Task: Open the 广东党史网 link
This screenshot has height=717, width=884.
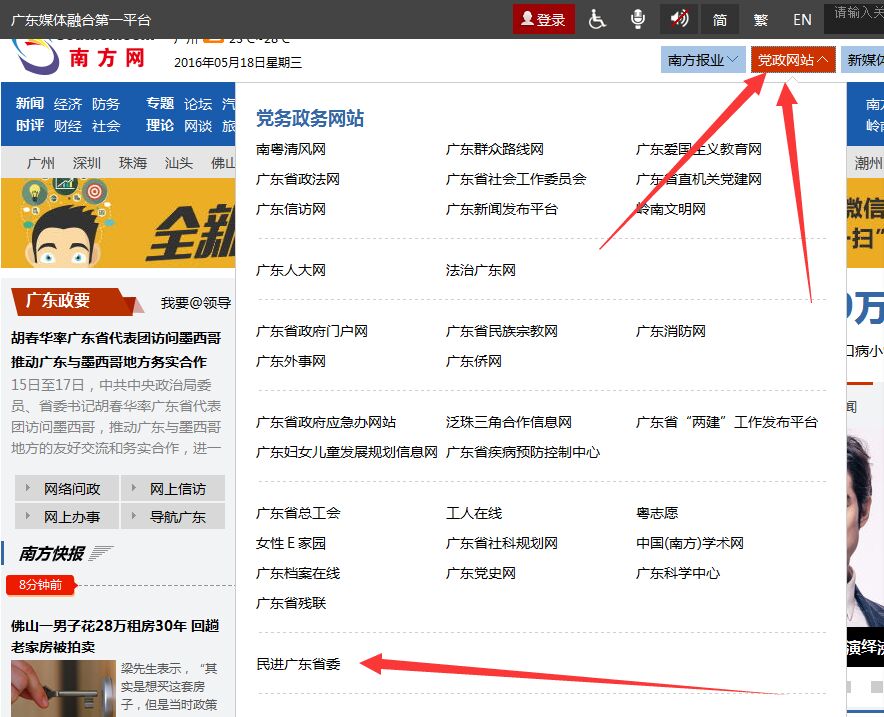Action: (480, 573)
